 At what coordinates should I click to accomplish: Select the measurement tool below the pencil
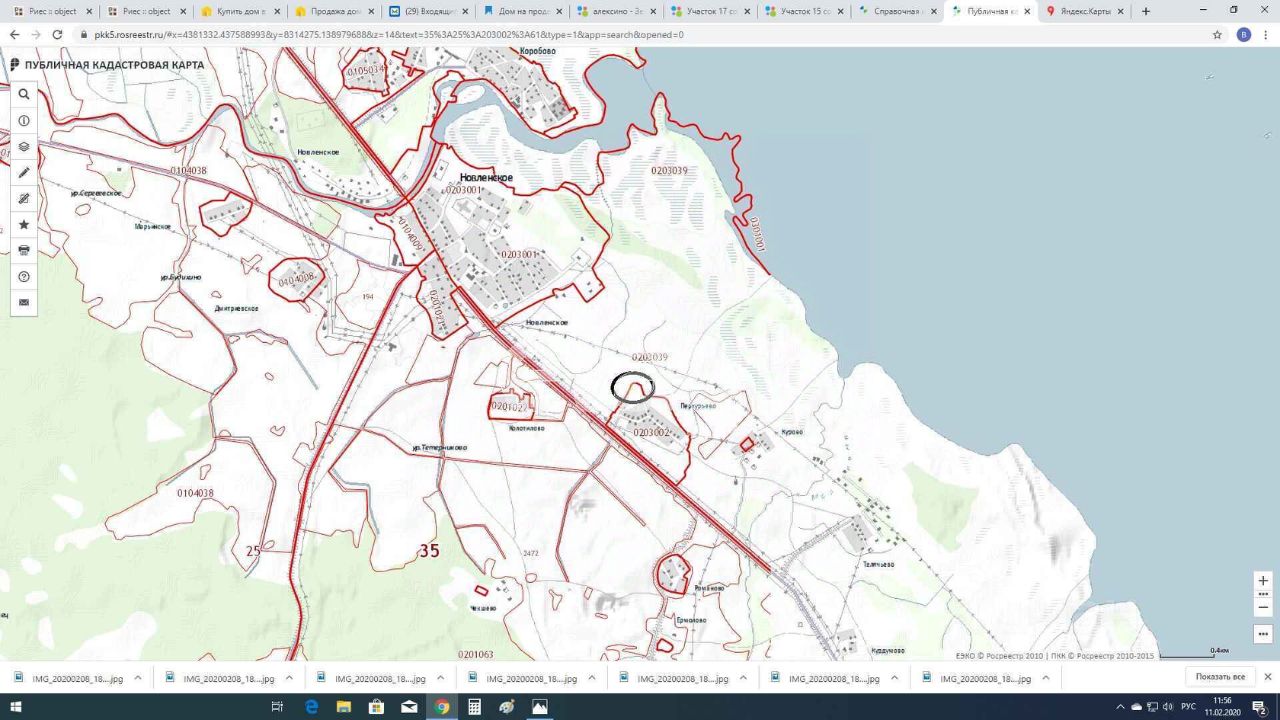pyautogui.click(x=24, y=199)
